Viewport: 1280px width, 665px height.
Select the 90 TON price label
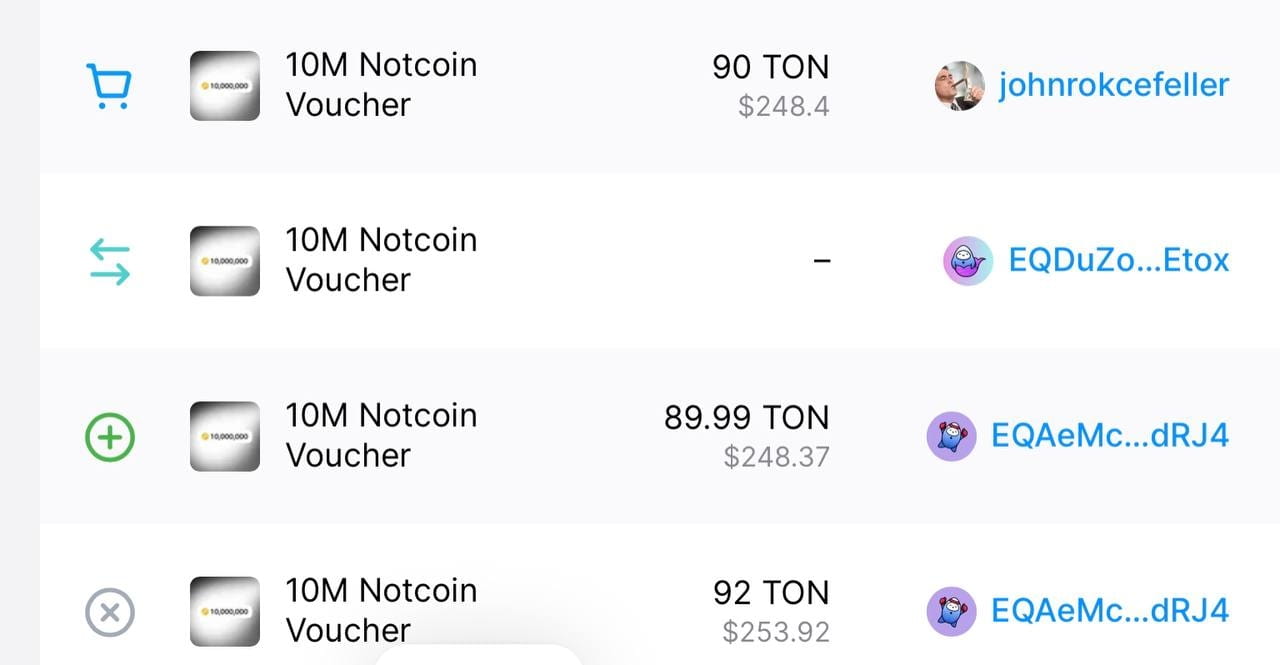point(772,66)
